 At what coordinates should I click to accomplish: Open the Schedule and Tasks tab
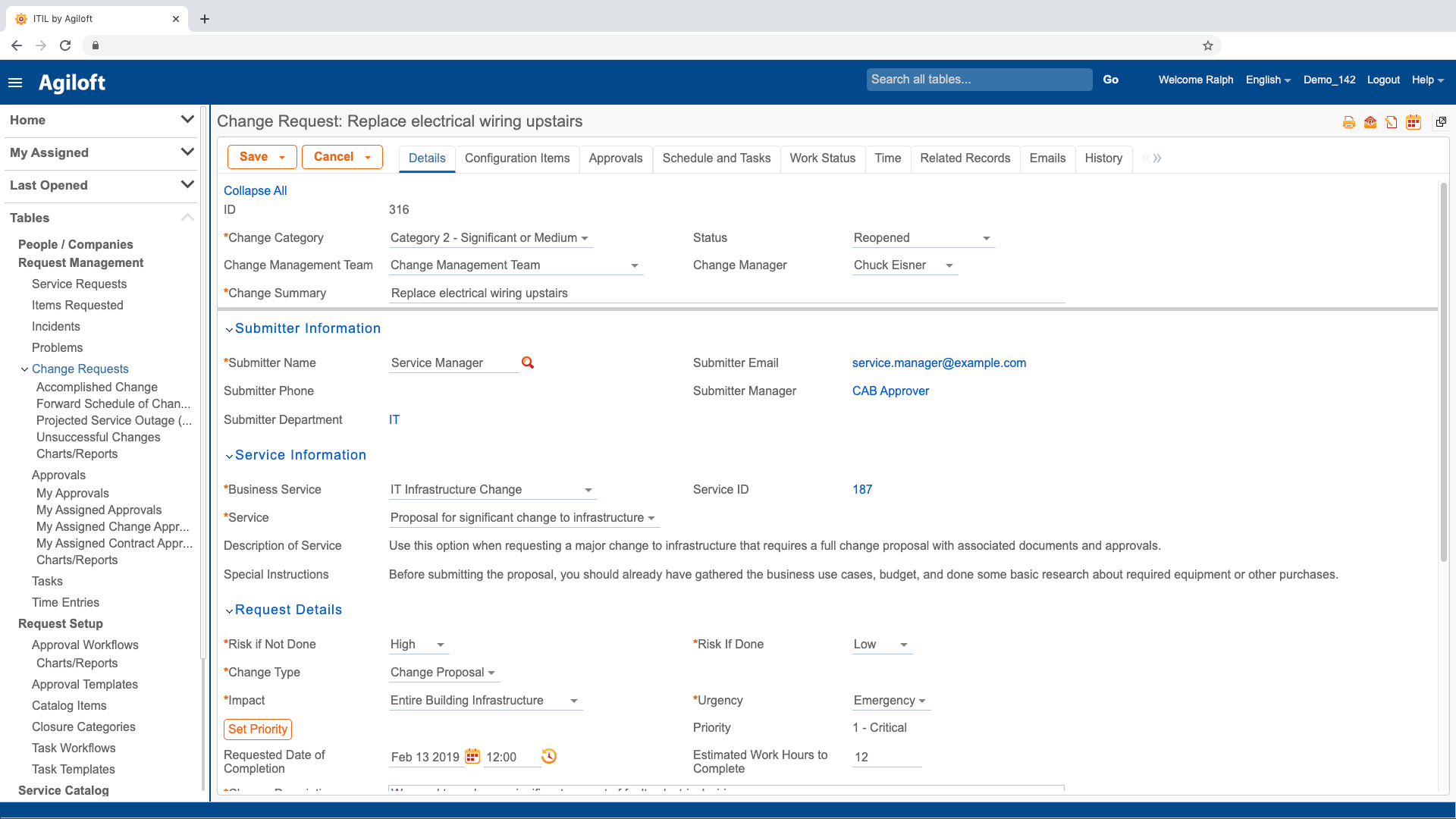click(716, 158)
